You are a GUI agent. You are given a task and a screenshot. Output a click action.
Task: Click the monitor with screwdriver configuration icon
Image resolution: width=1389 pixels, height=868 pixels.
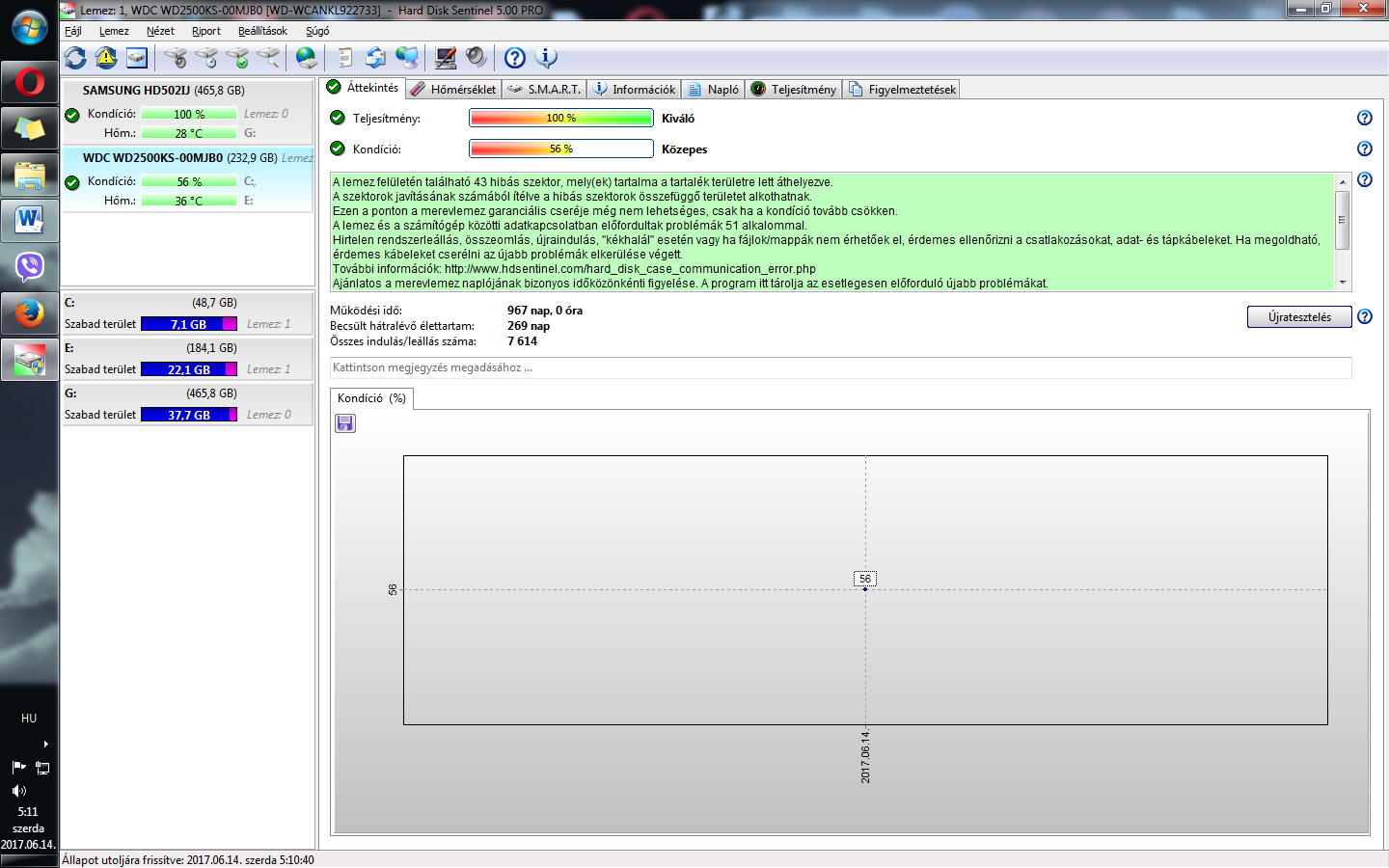[446, 58]
